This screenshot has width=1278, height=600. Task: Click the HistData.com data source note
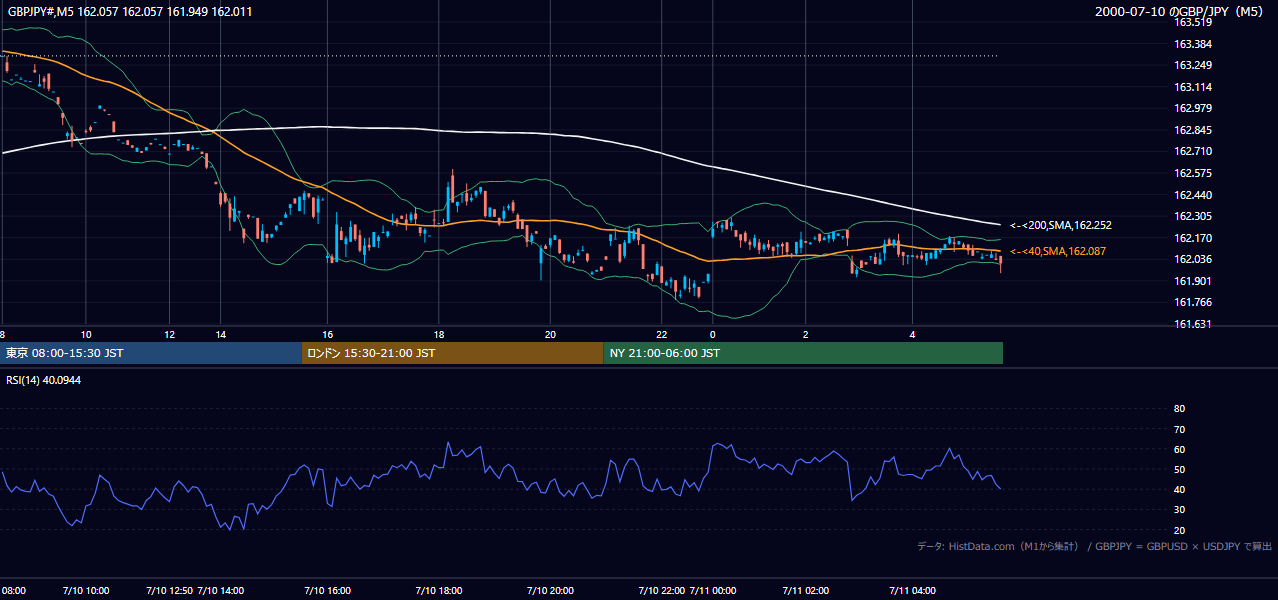1095,546
